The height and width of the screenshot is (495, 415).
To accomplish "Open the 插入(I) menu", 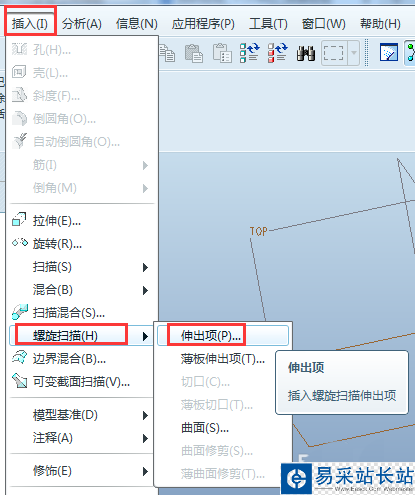I will pos(30,23).
